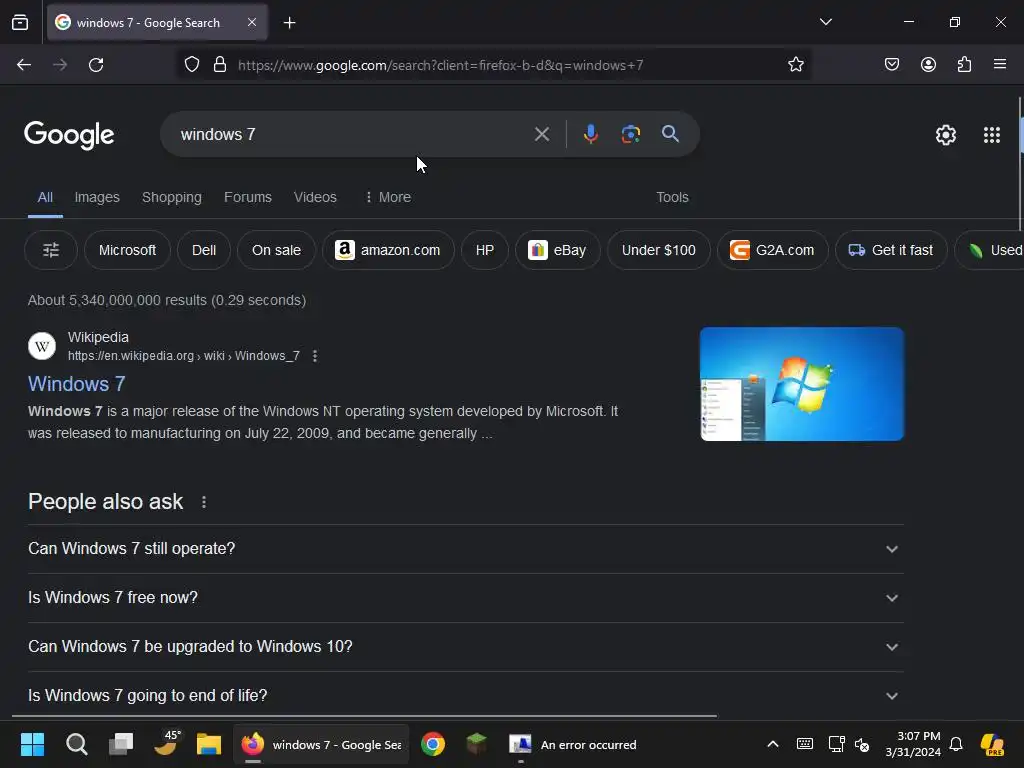View site security lock information

pos(220,65)
